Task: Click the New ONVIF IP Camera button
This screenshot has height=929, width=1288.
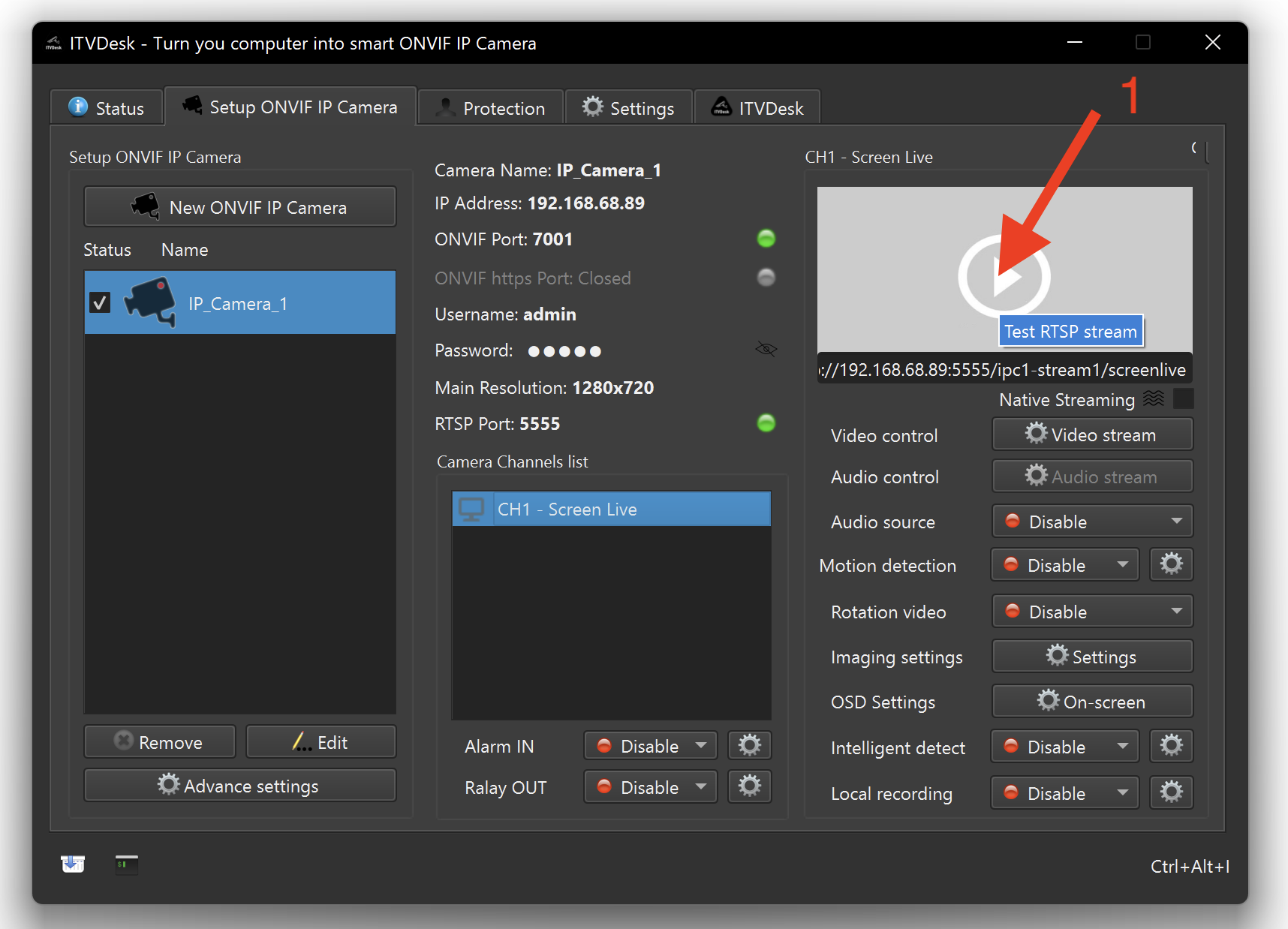Action: tap(240, 207)
